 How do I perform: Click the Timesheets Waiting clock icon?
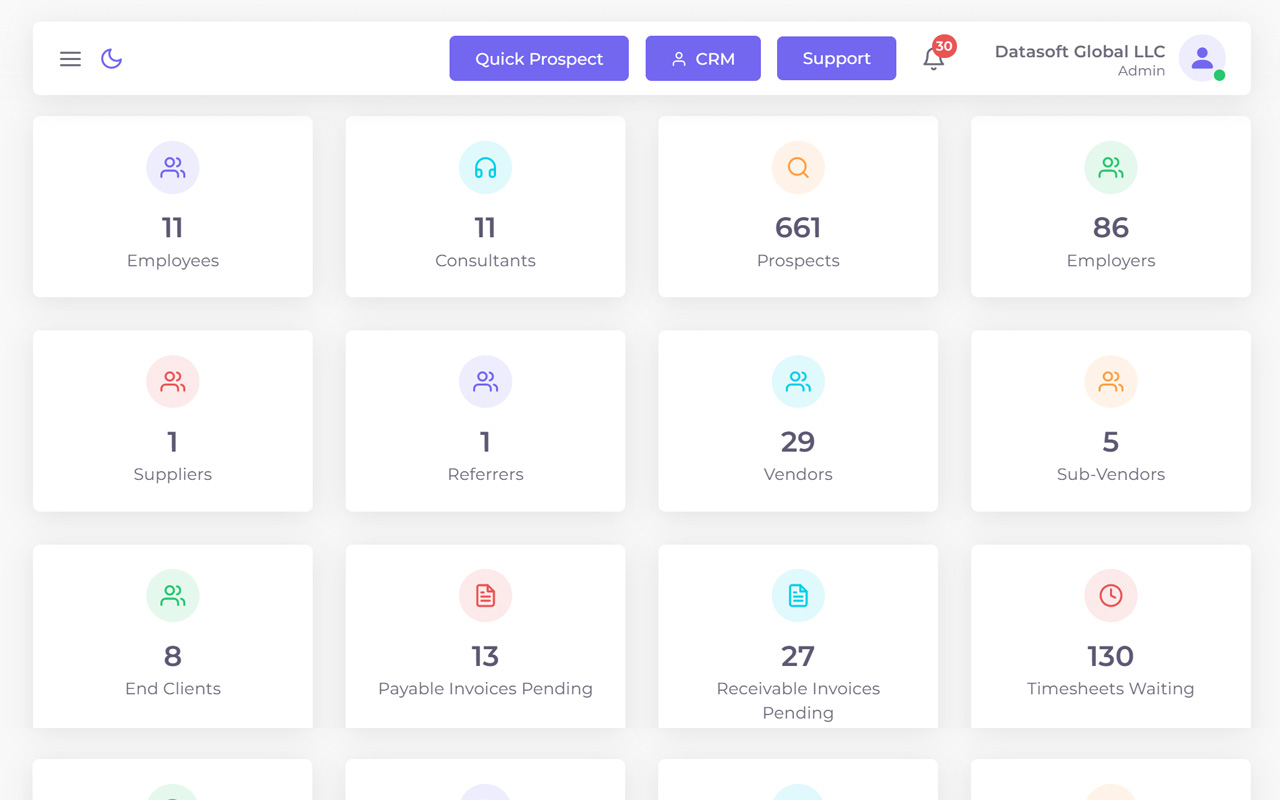pos(1111,595)
